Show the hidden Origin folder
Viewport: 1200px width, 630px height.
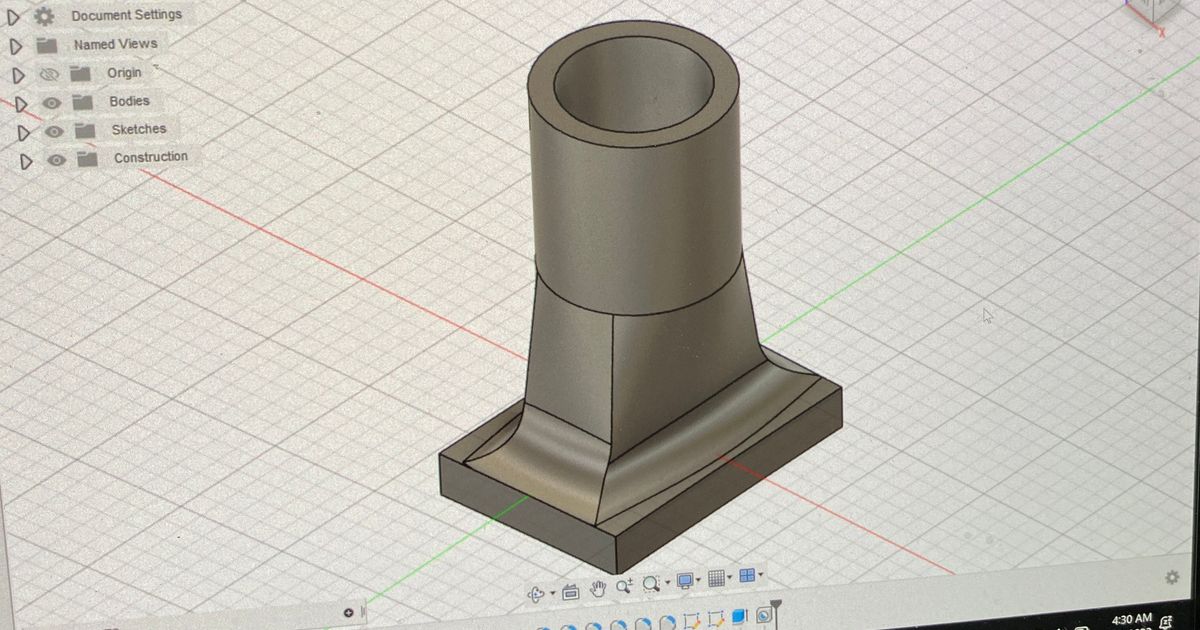(x=47, y=72)
